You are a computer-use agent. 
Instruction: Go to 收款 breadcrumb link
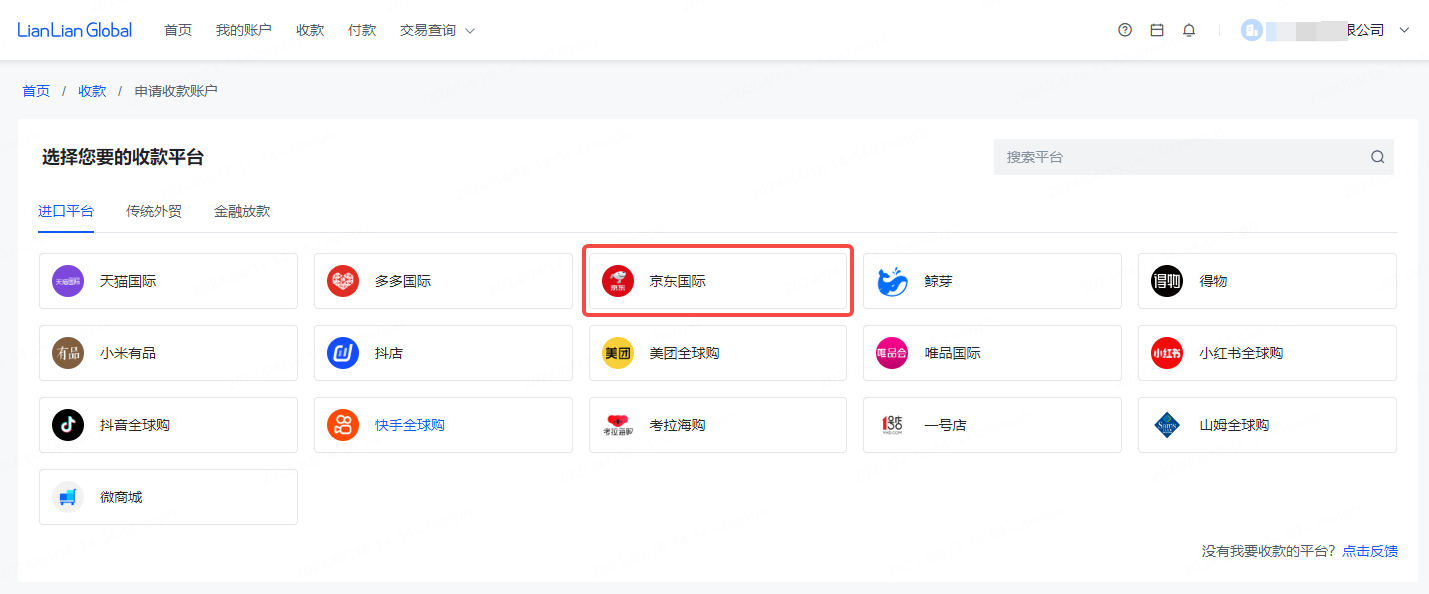point(92,91)
